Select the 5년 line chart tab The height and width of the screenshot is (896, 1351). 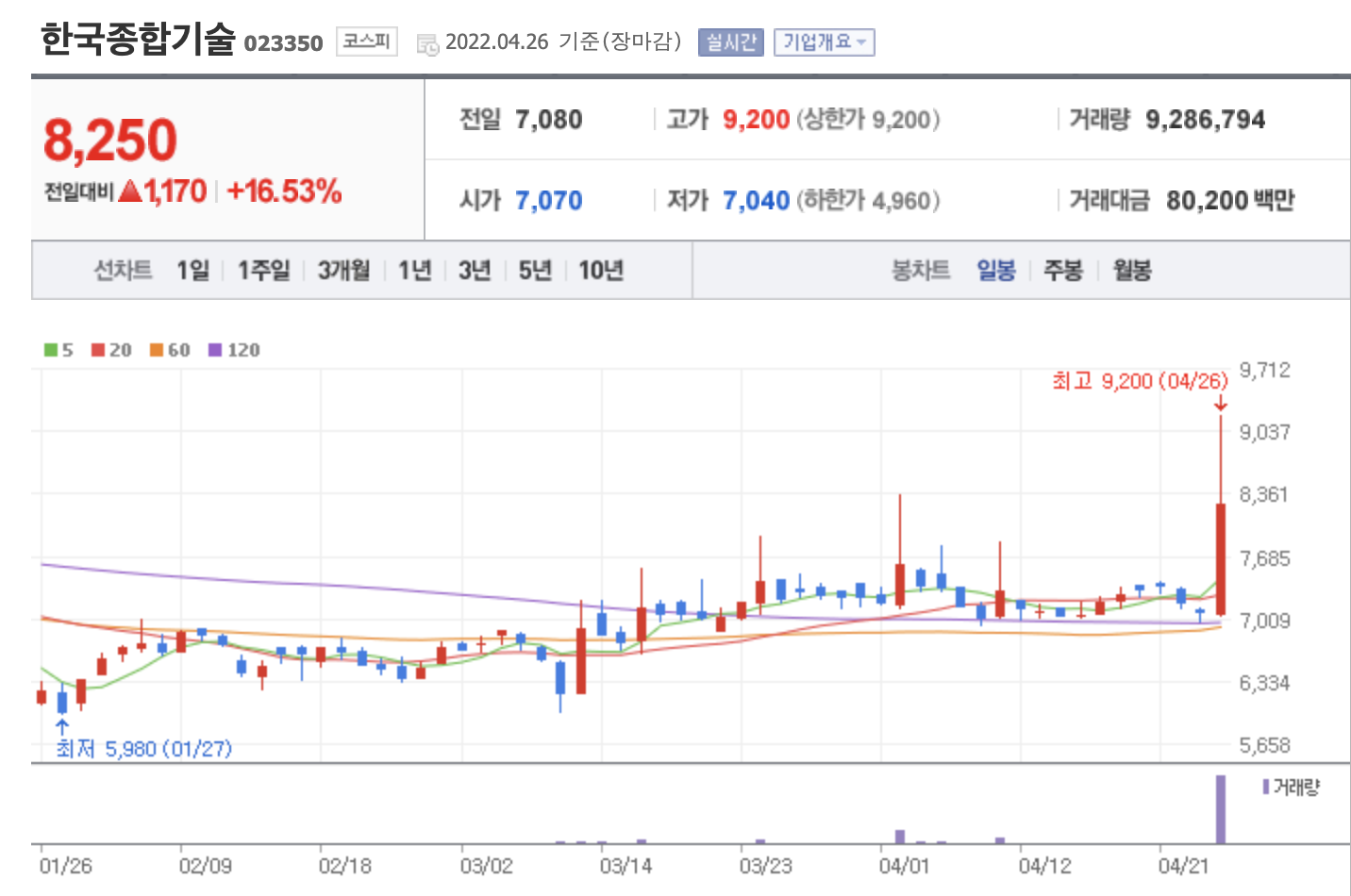535,271
